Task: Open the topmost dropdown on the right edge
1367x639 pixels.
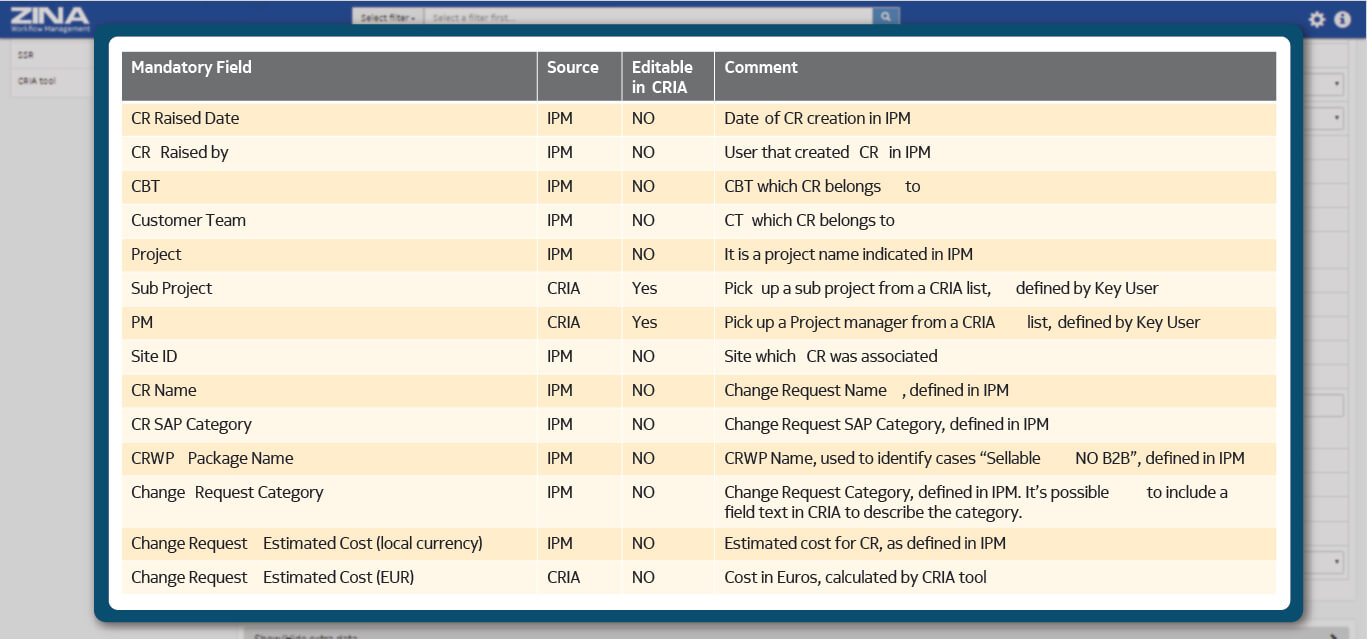Action: [1337, 85]
